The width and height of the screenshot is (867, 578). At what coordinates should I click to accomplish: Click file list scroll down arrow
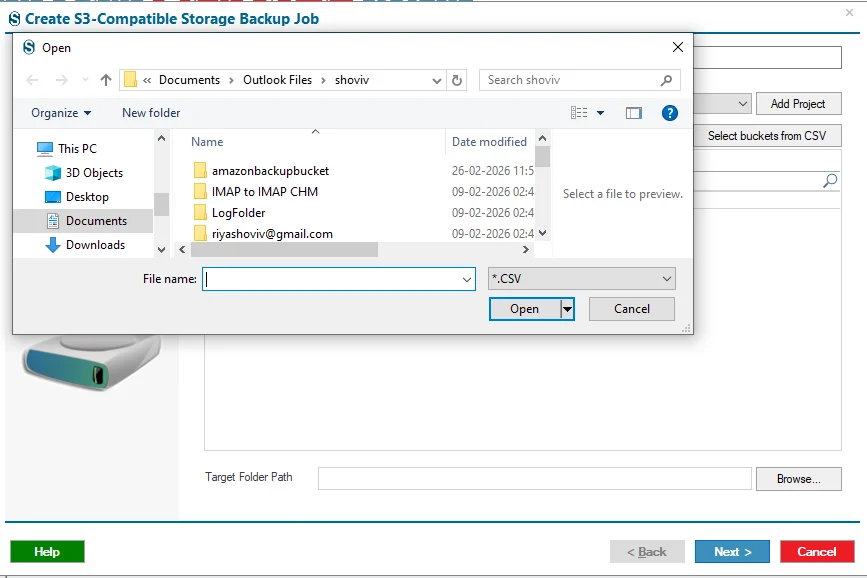pos(542,233)
